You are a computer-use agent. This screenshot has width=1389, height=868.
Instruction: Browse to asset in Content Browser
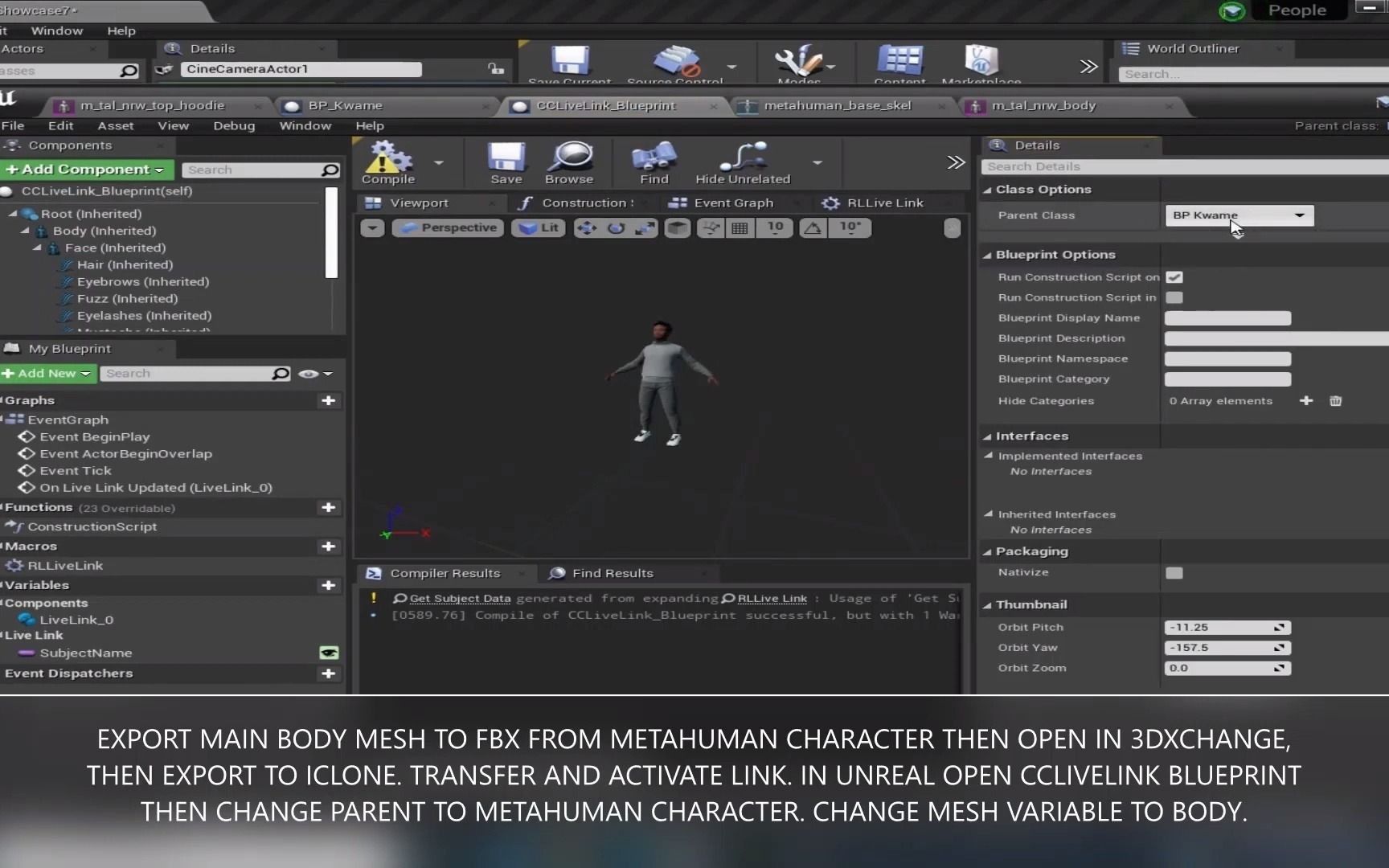point(570,161)
